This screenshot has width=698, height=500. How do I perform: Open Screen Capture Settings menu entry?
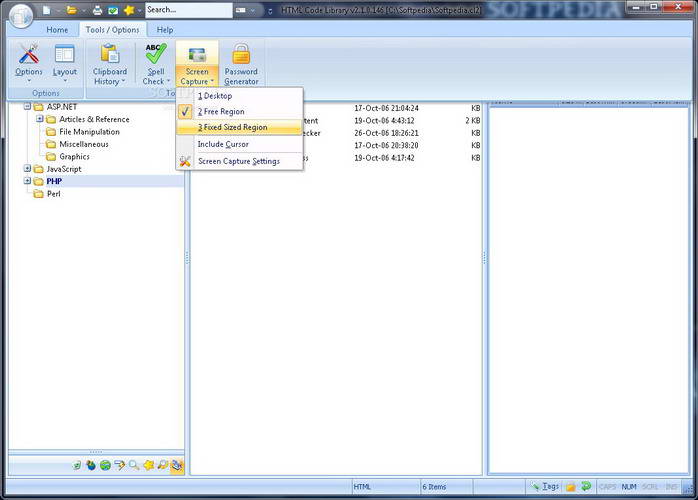pyautogui.click(x=239, y=161)
